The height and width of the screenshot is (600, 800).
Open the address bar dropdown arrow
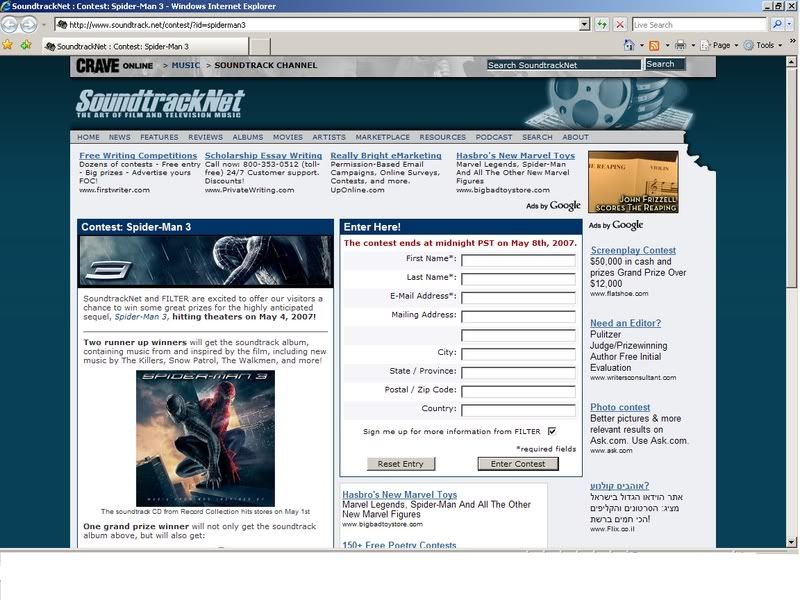(585, 24)
